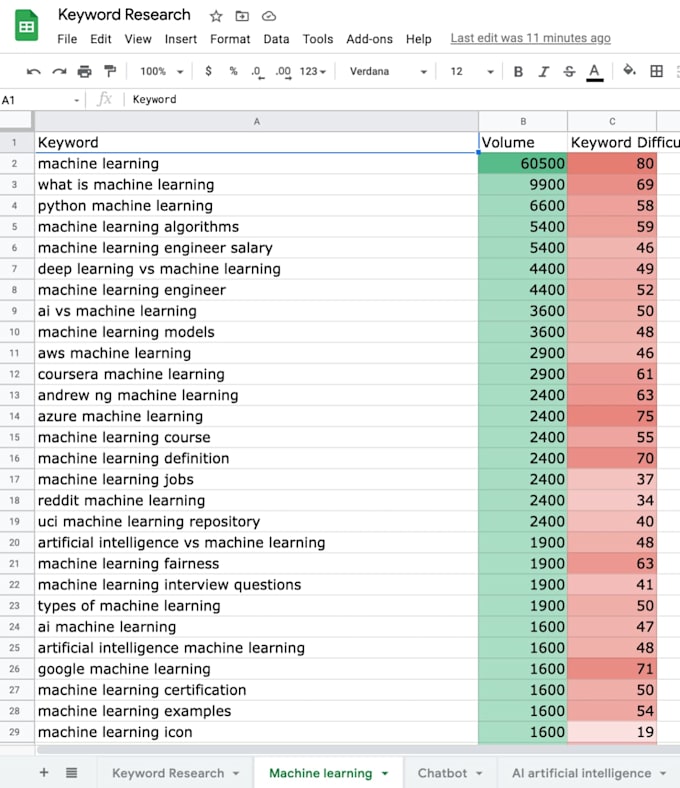Open the Format menu
This screenshot has width=680, height=788.
click(230, 39)
